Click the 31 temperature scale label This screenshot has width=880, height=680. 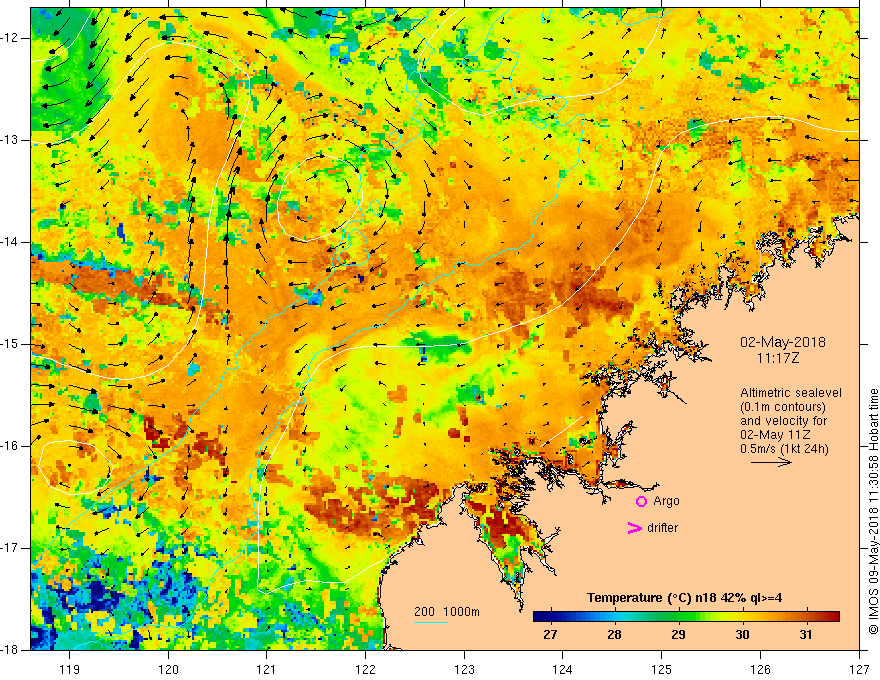806,635
